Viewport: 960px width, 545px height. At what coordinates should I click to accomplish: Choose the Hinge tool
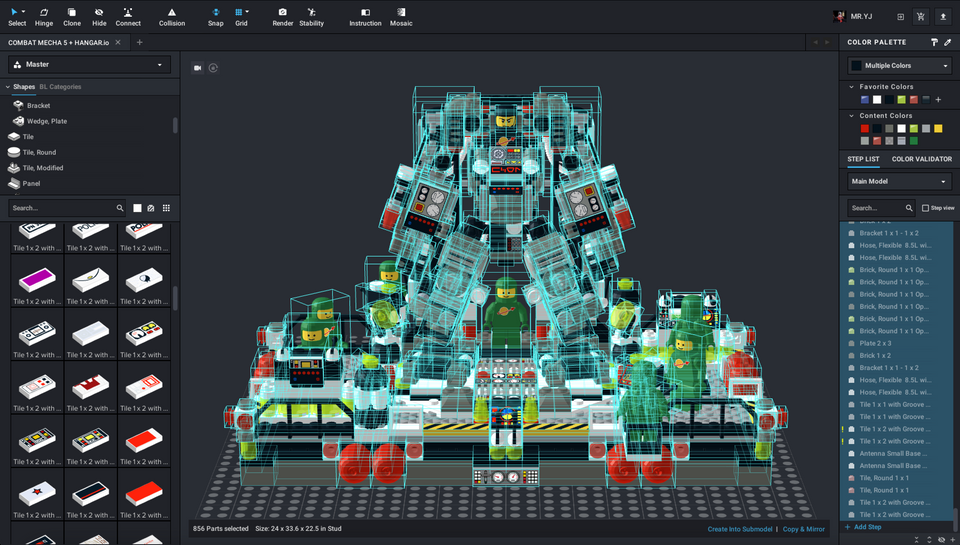(43, 17)
